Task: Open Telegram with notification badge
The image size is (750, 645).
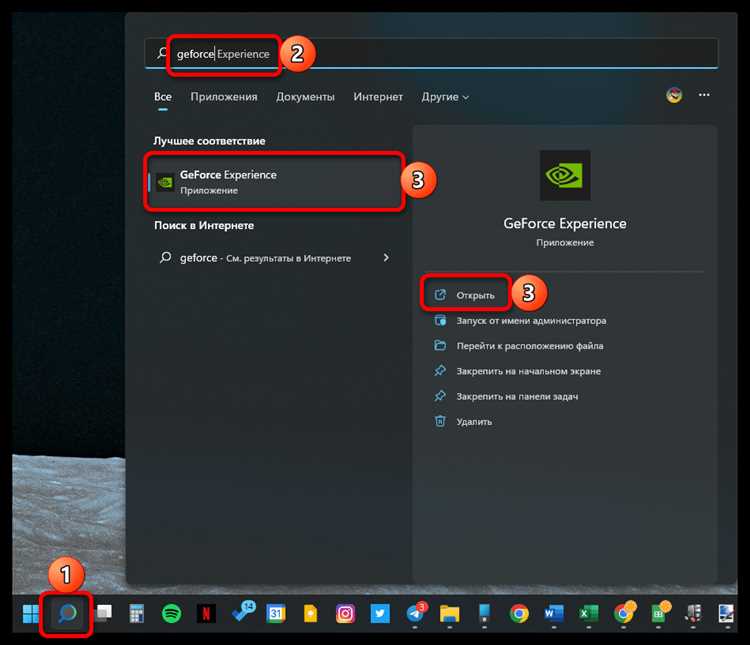Action: tap(416, 612)
